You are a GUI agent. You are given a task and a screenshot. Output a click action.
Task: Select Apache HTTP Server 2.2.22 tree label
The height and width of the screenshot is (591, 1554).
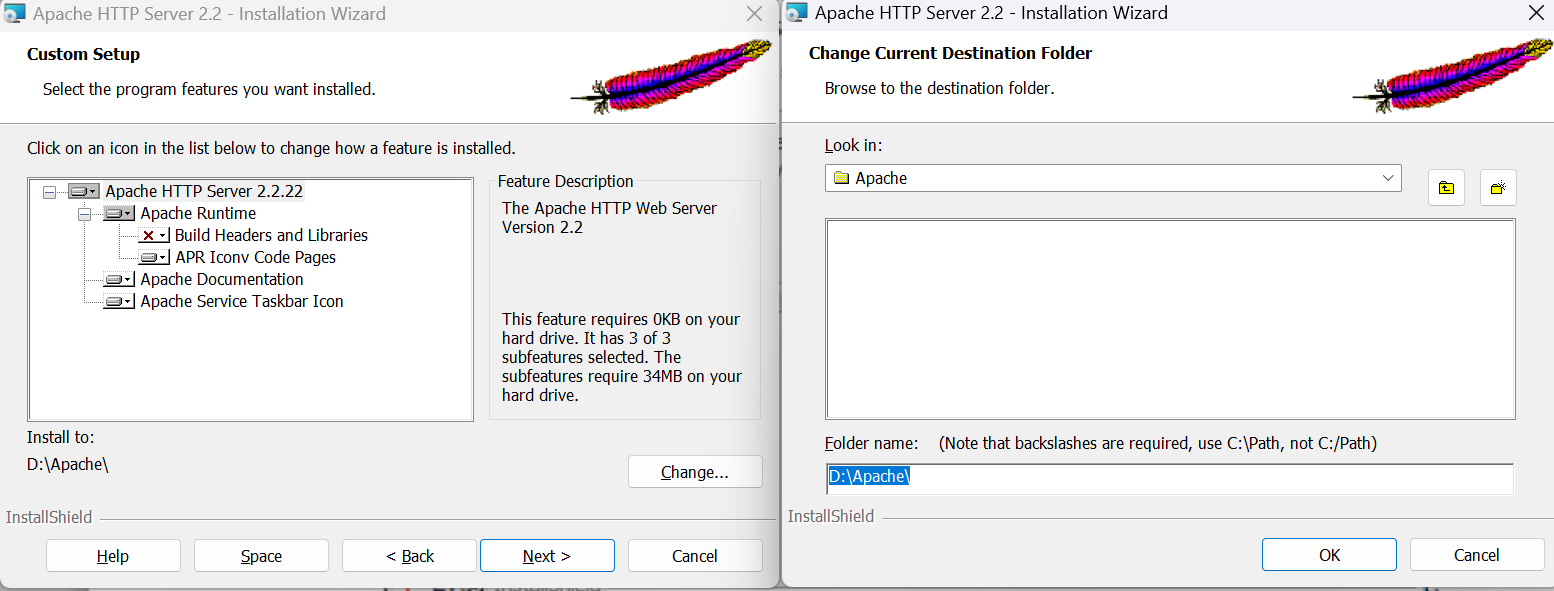point(204,191)
